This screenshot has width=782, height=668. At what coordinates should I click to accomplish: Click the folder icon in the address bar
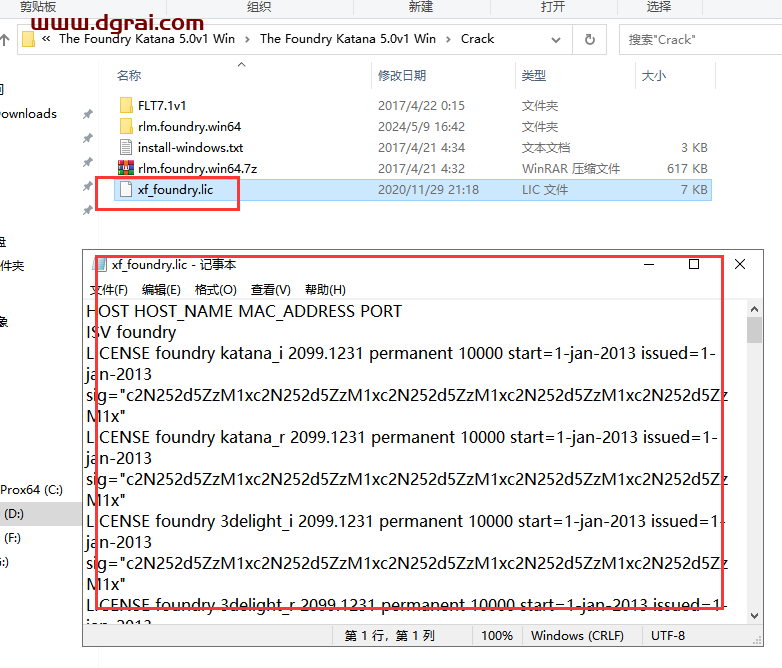coord(29,39)
